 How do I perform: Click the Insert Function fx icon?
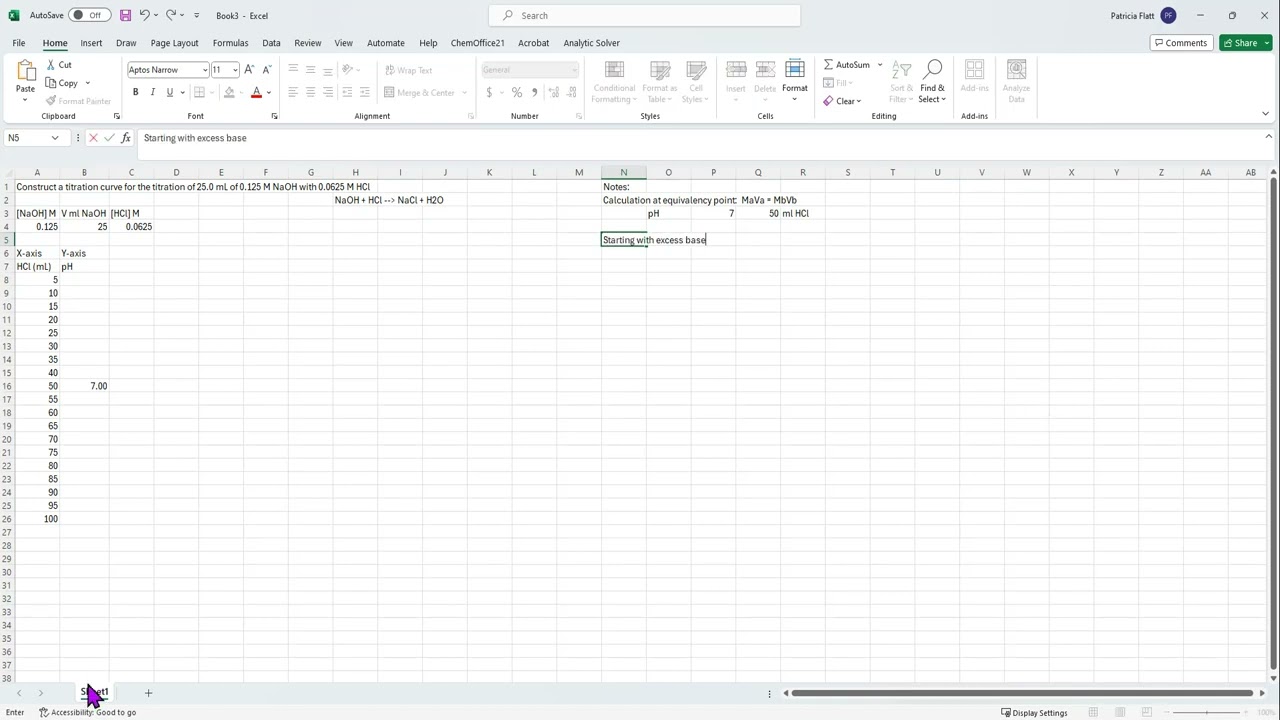pyautogui.click(x=126, y=138)
